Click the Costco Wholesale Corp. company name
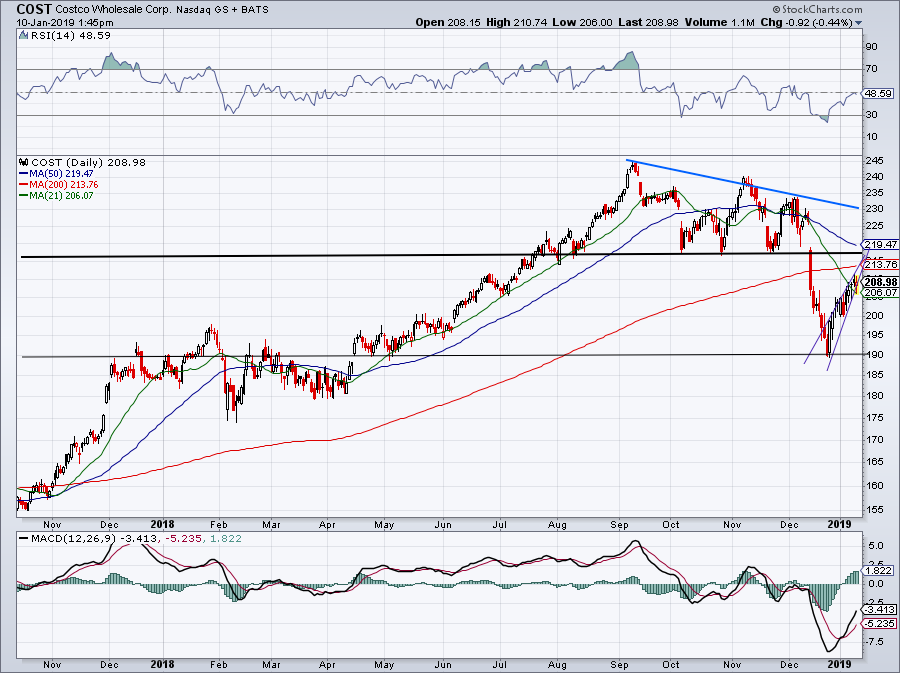This screenshot has height=673, width=900. pos(113,10)
